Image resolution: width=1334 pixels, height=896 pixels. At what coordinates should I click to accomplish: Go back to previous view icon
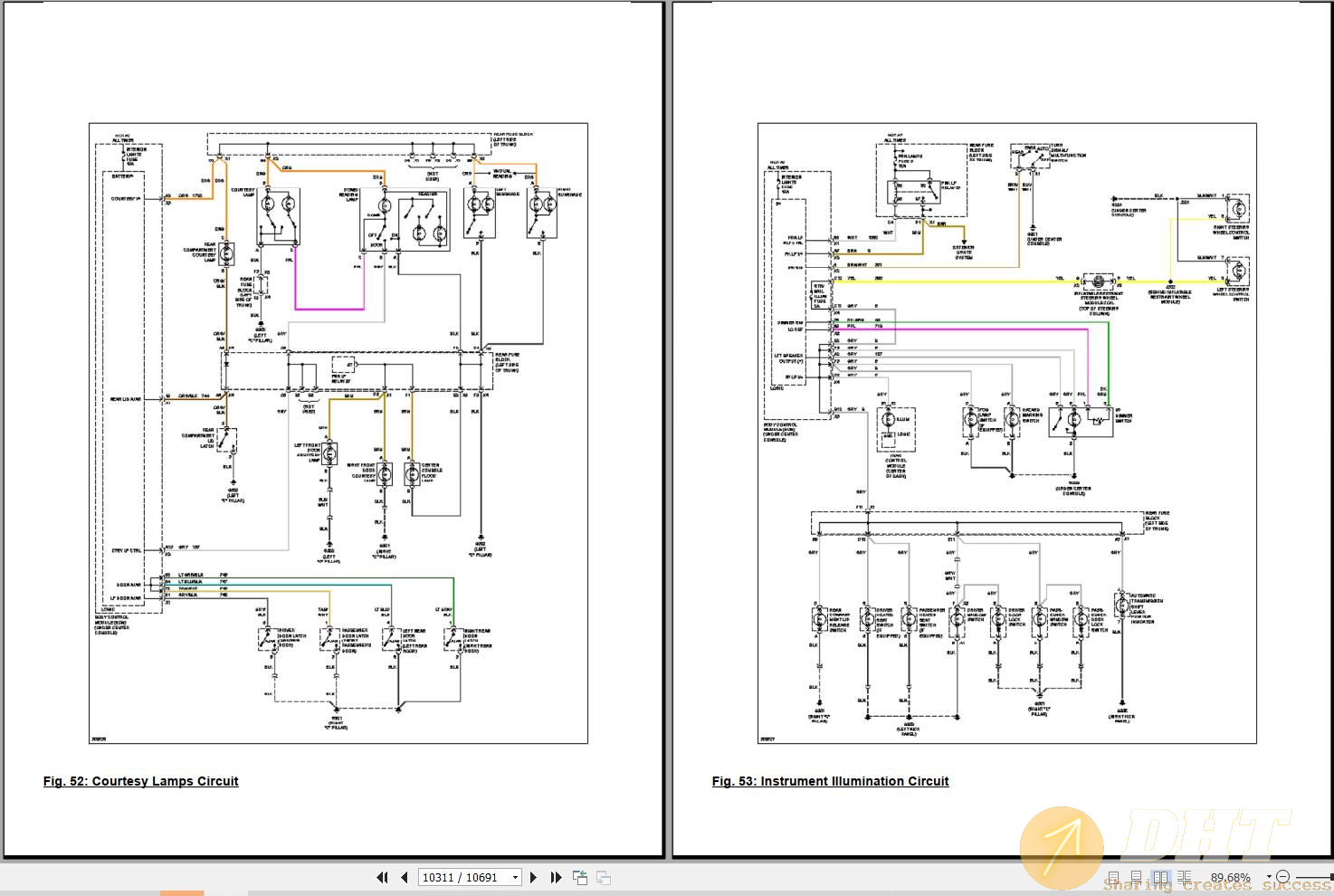[580, 877]
